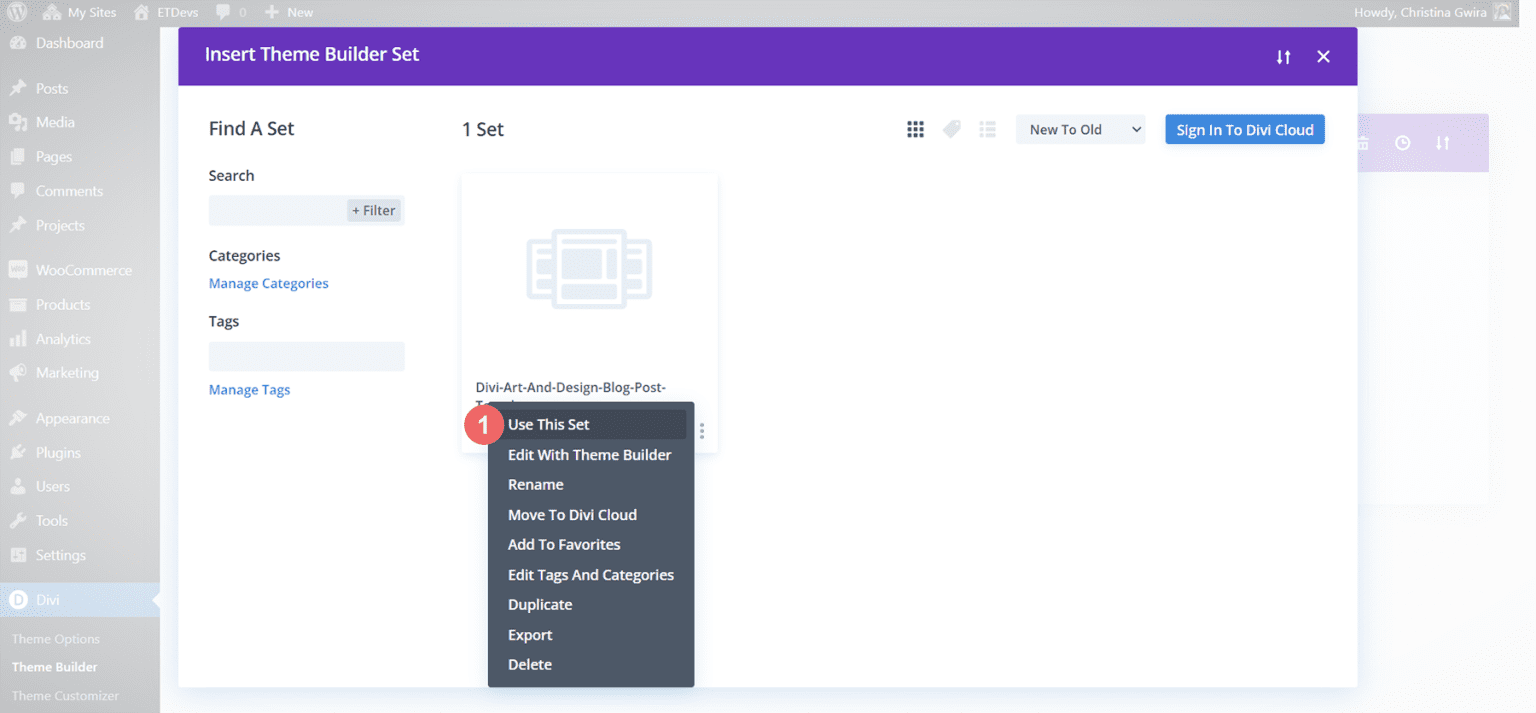The image size is (1536, 713).
Task: Select the Divi-Art-And-Design set thumbnail
Action: point(589,268)
